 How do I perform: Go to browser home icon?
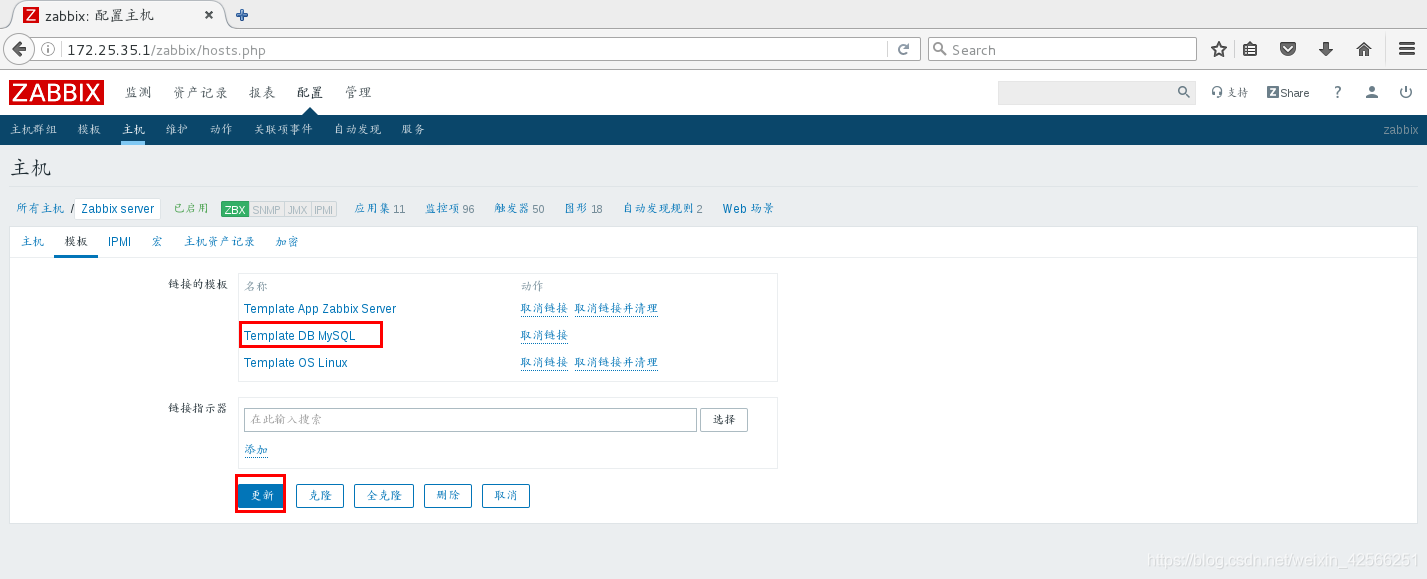tap(1363, 49)
